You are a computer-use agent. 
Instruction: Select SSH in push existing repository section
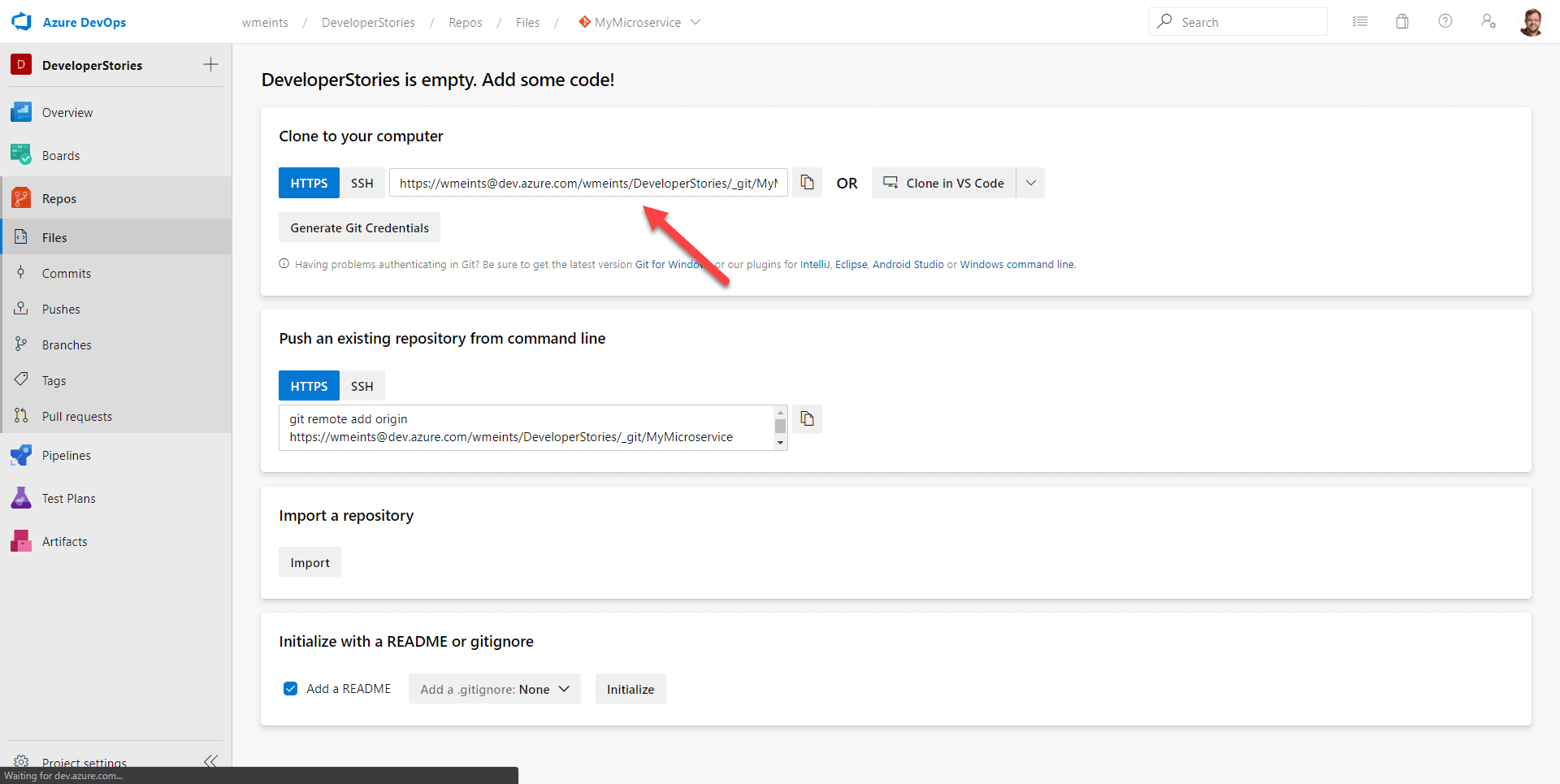[x=362, y=387]
